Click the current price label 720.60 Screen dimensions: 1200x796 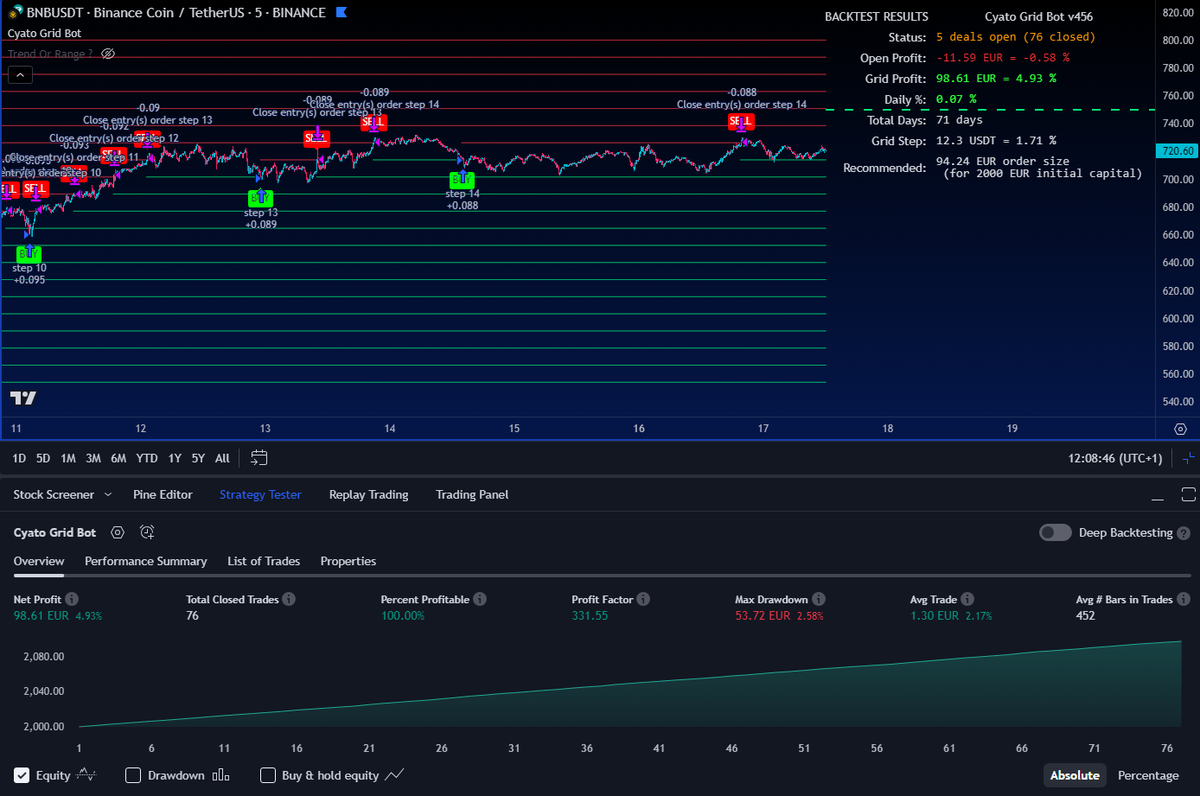tap(1180, 151)
